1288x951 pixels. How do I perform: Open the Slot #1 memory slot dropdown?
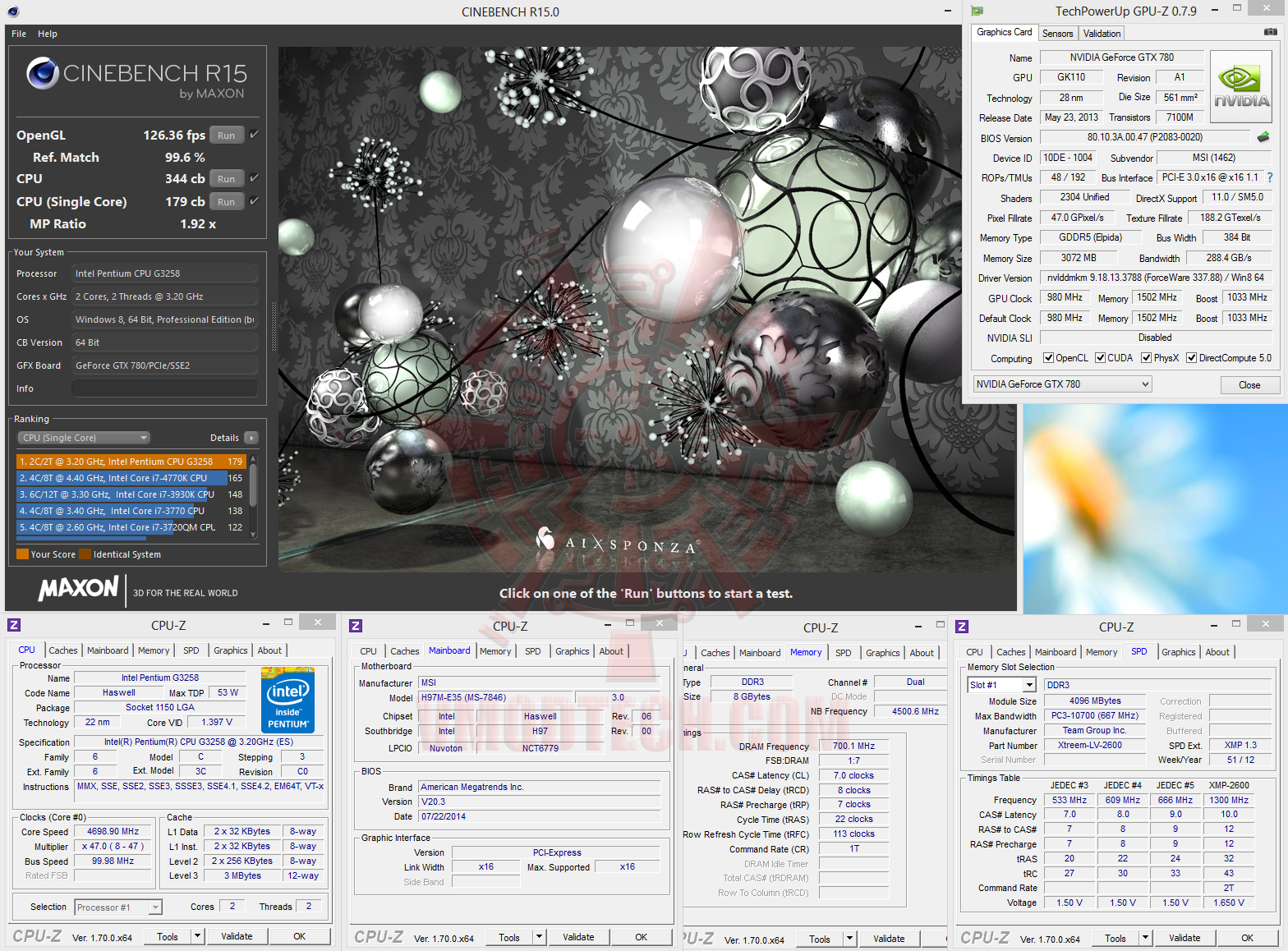coord(1002,685)
